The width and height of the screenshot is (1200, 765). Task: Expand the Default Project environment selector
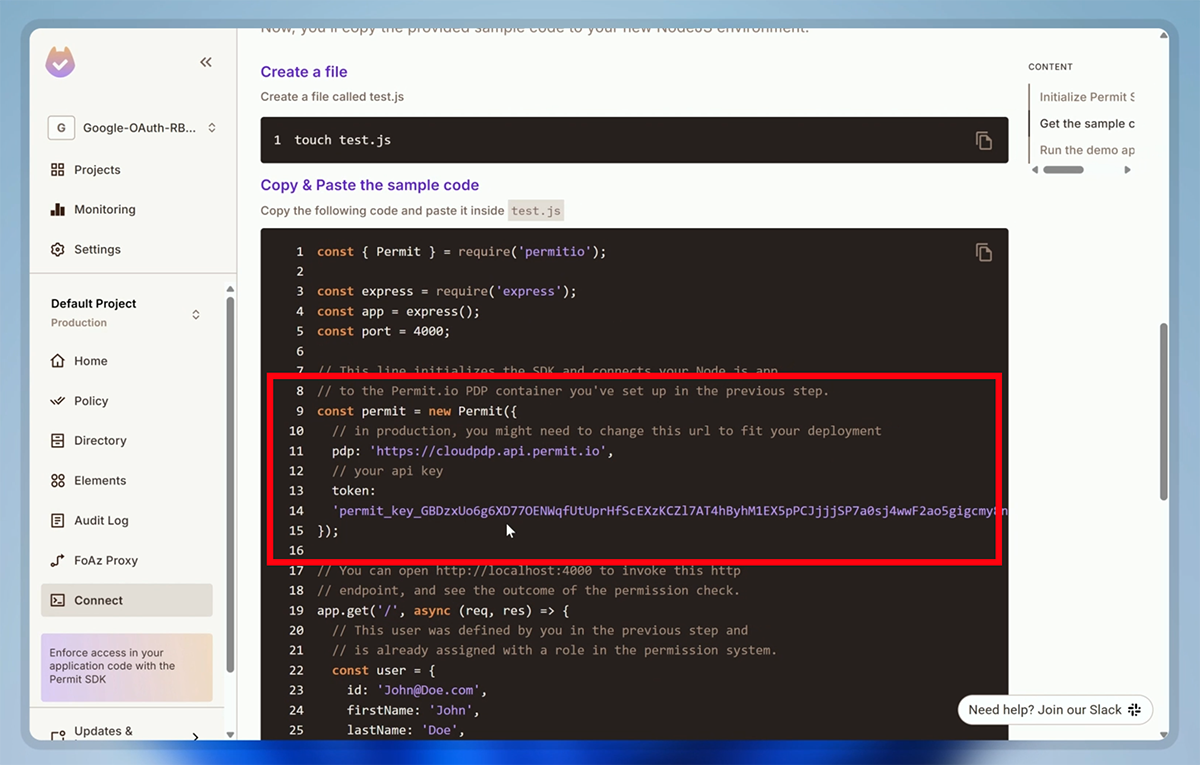click(196, 314)
